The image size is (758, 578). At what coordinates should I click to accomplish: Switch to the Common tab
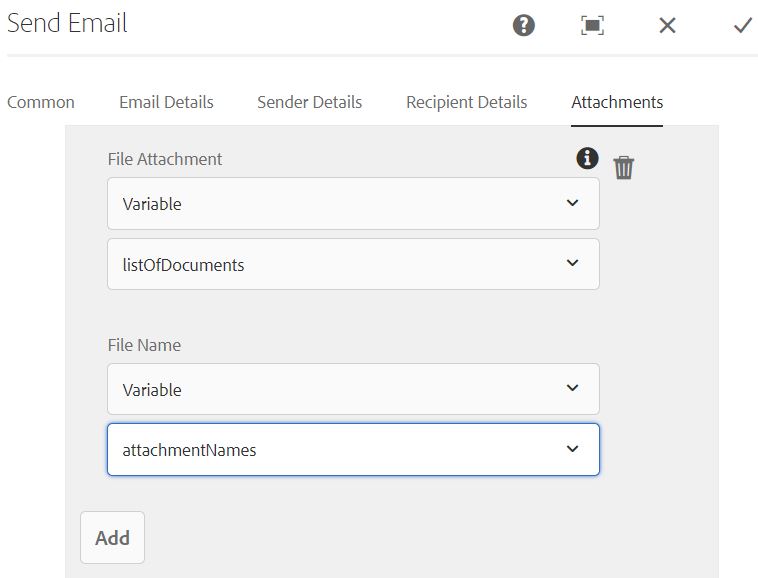point(41,102)
